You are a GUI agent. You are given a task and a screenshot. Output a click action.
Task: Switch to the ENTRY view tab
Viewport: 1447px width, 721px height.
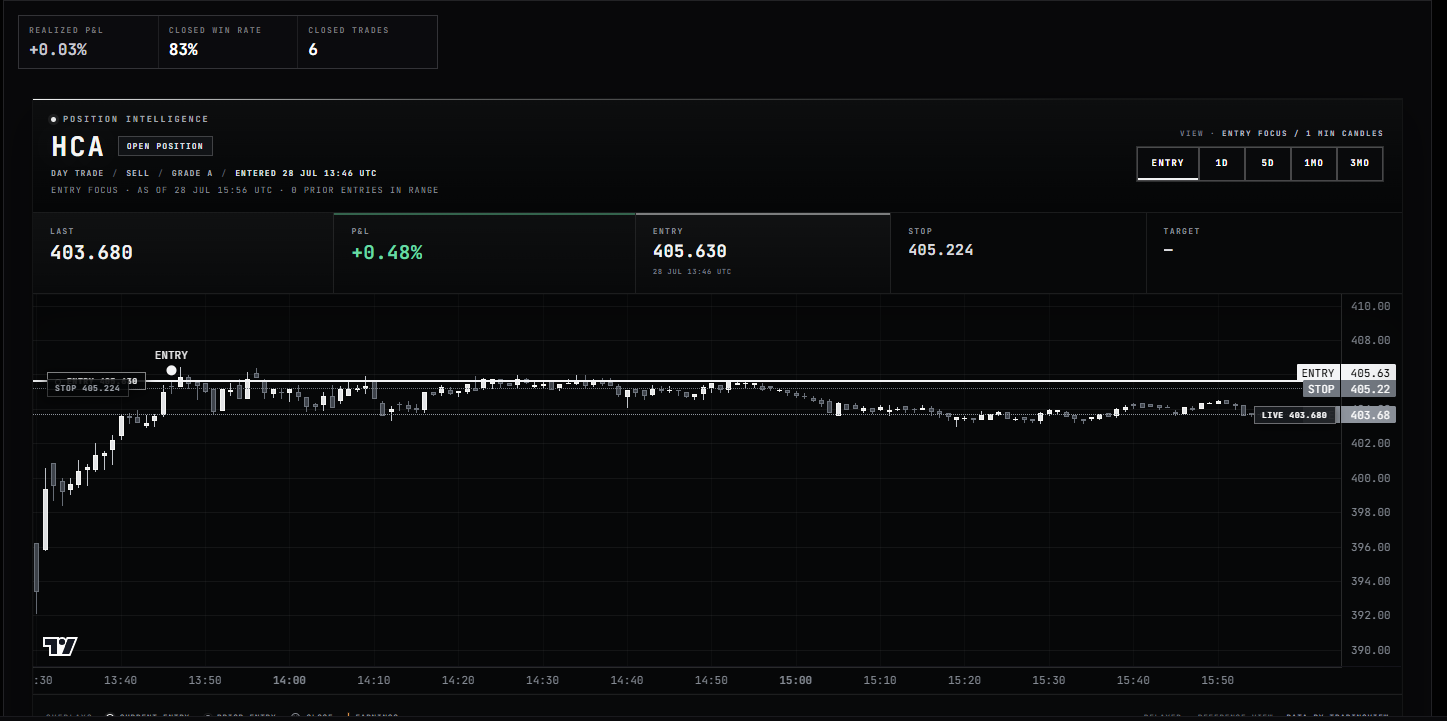click(1167, 163)
